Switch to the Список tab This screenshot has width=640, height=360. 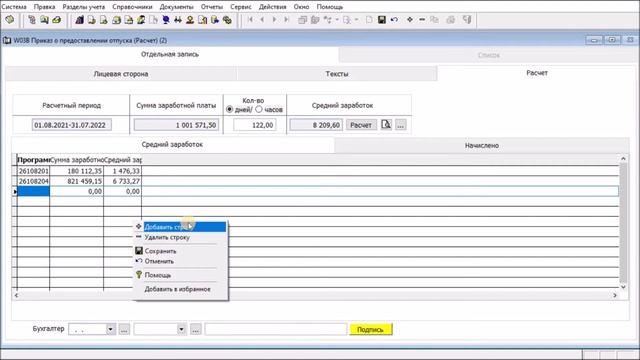pyautogui.click(x=489, y=55)
